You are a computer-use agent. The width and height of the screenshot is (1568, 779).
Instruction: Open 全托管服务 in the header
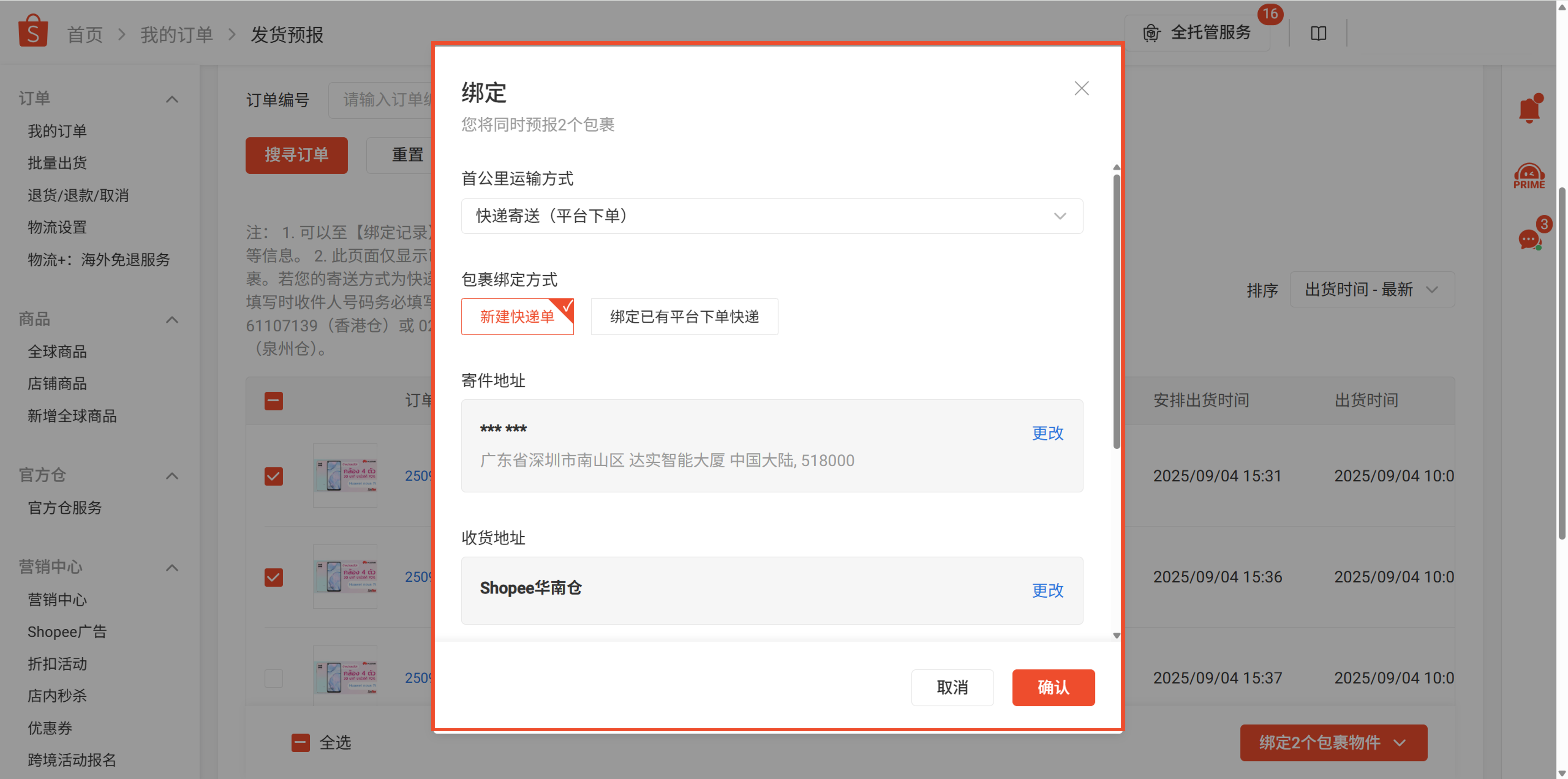pyautogui.click(x=1197, y=32)
